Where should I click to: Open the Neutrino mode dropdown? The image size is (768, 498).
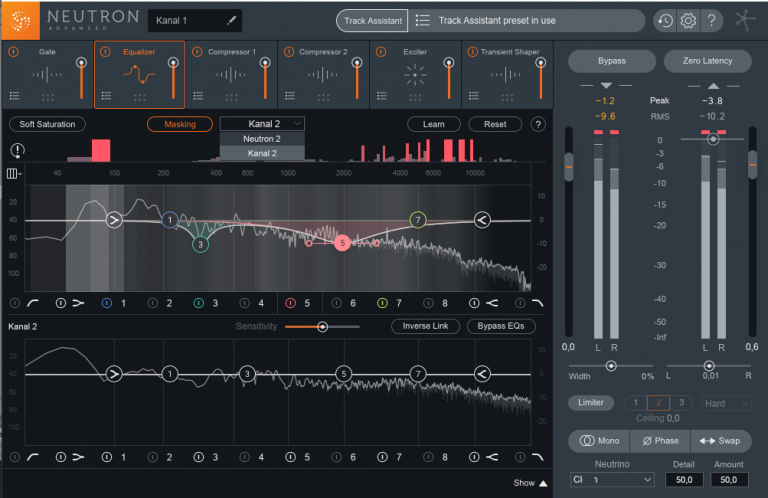(x=612, y=480)
